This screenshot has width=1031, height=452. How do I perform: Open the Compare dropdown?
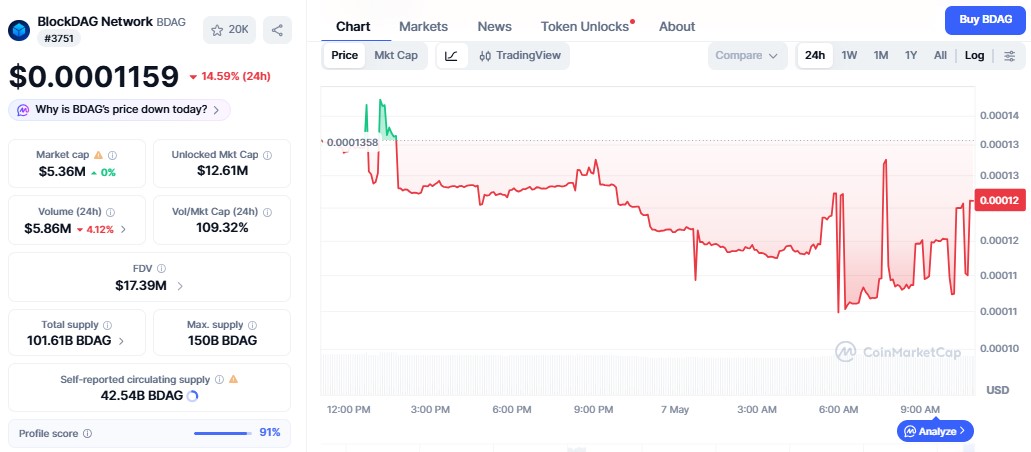click(x=748, y=56)
